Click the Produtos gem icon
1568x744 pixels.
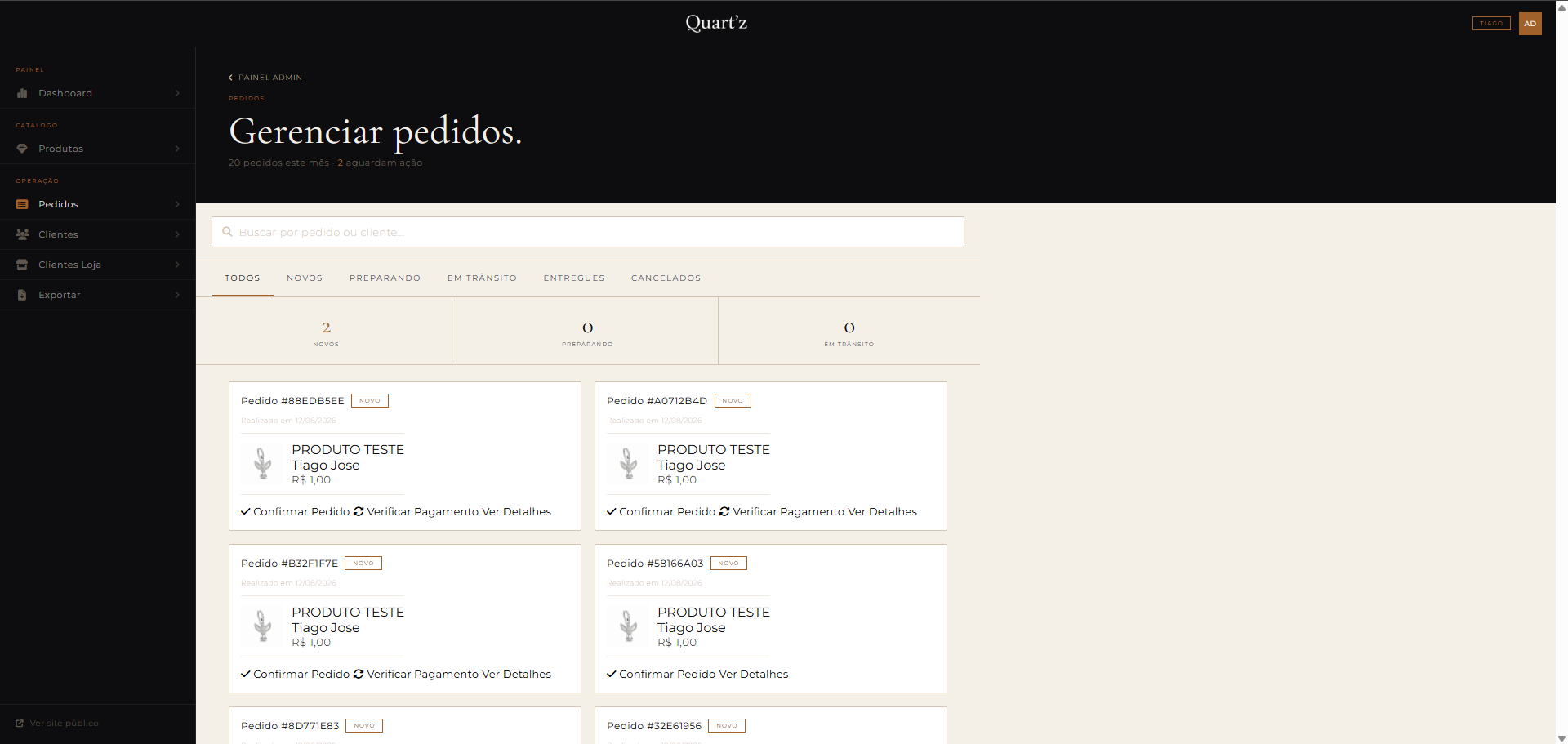(22, 149)
